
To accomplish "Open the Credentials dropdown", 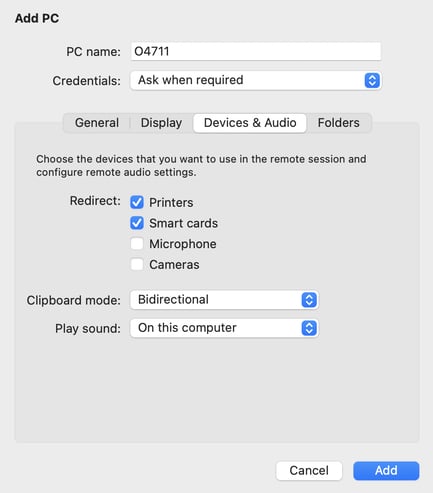I will [x=256, y=80].
